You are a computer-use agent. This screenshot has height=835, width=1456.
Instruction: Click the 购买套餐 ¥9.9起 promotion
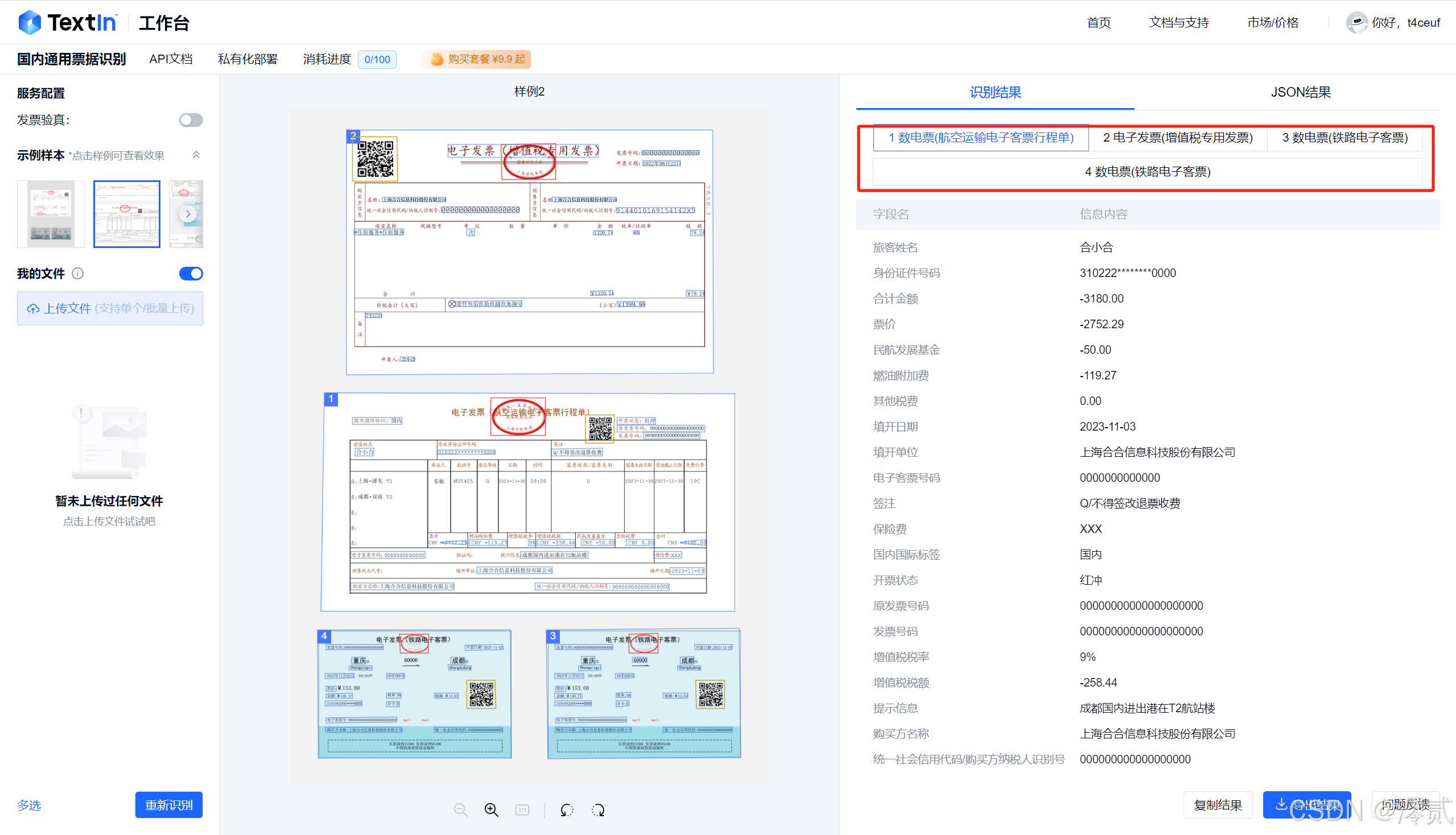(x=476, y=59)
